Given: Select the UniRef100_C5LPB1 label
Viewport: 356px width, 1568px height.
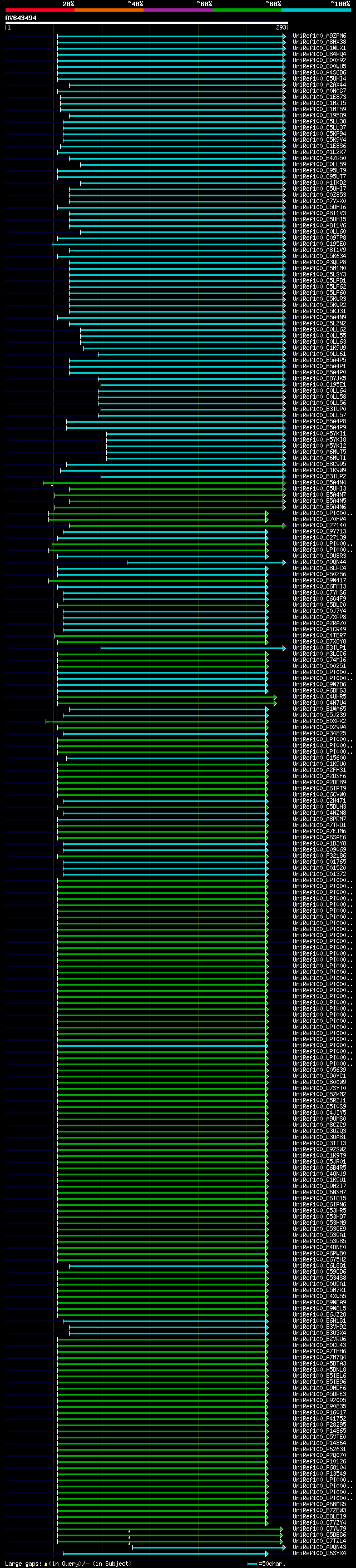Looking at the screenshot, I should point(319,280).
